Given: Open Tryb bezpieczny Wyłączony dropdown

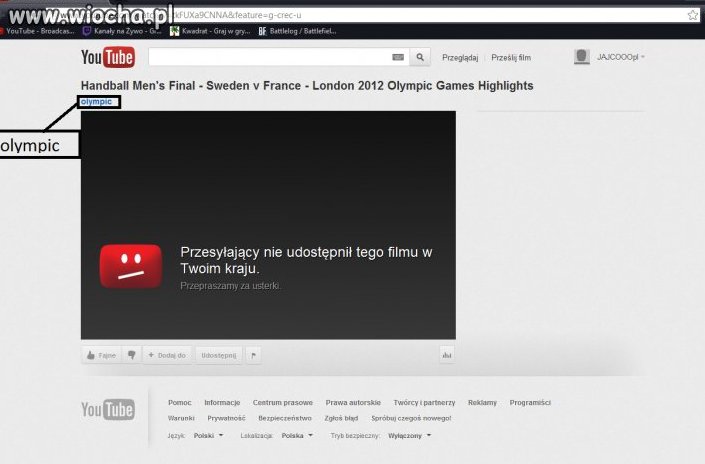Looking at the screenshot, I should [x=409, y=435].
